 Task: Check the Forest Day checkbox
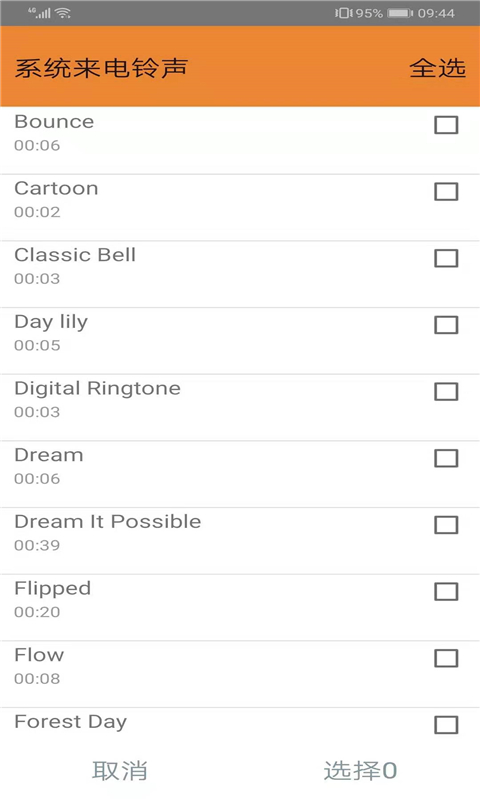(x=446, y=725)
